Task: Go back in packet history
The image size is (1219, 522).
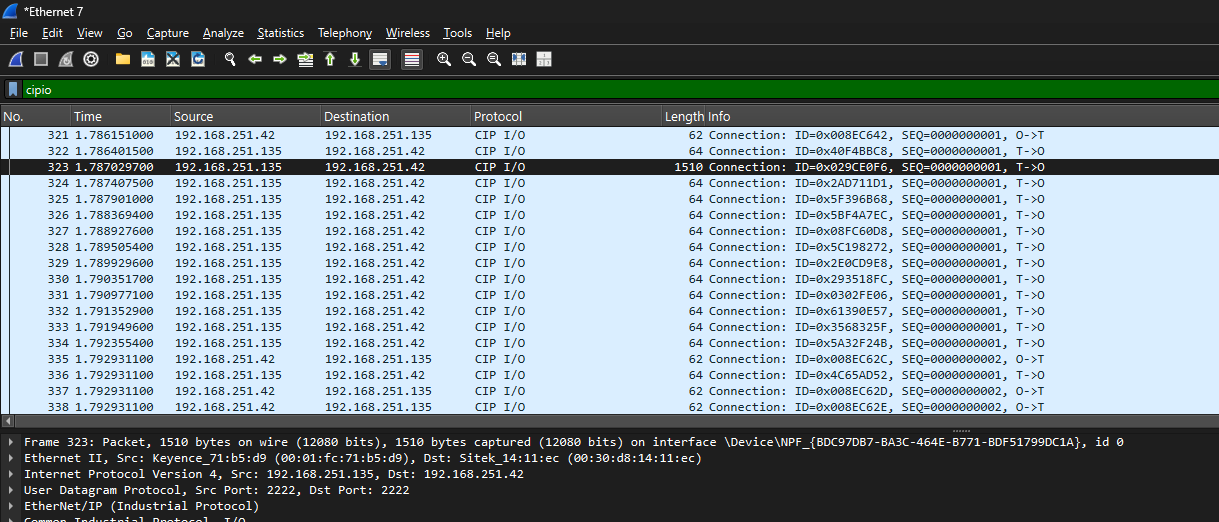Action: coord(255,59)
